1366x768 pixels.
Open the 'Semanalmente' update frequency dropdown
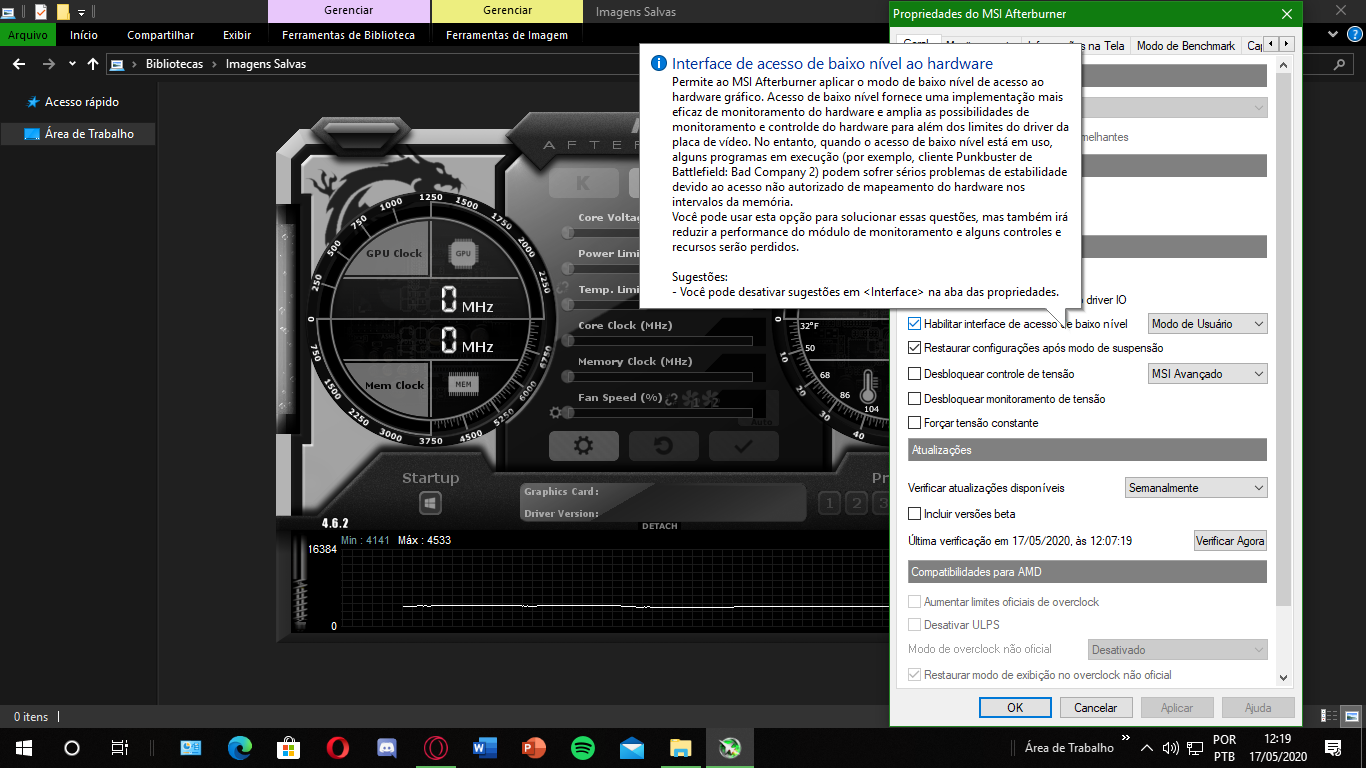(1196, 488)
